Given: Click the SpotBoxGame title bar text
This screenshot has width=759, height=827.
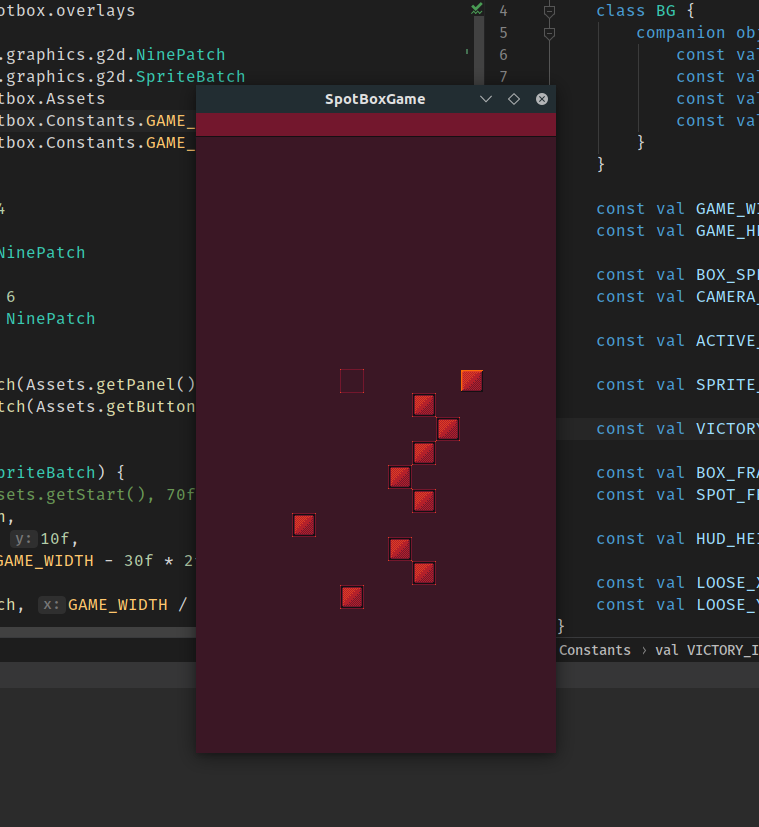Looking at the screenshot, I should pyautogui.click(x=375, y=99).
